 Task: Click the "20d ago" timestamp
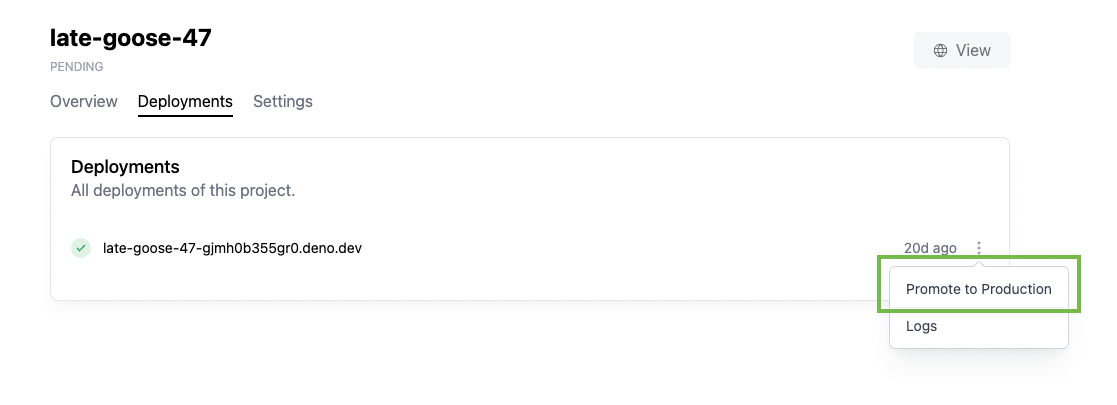[930, 248]
